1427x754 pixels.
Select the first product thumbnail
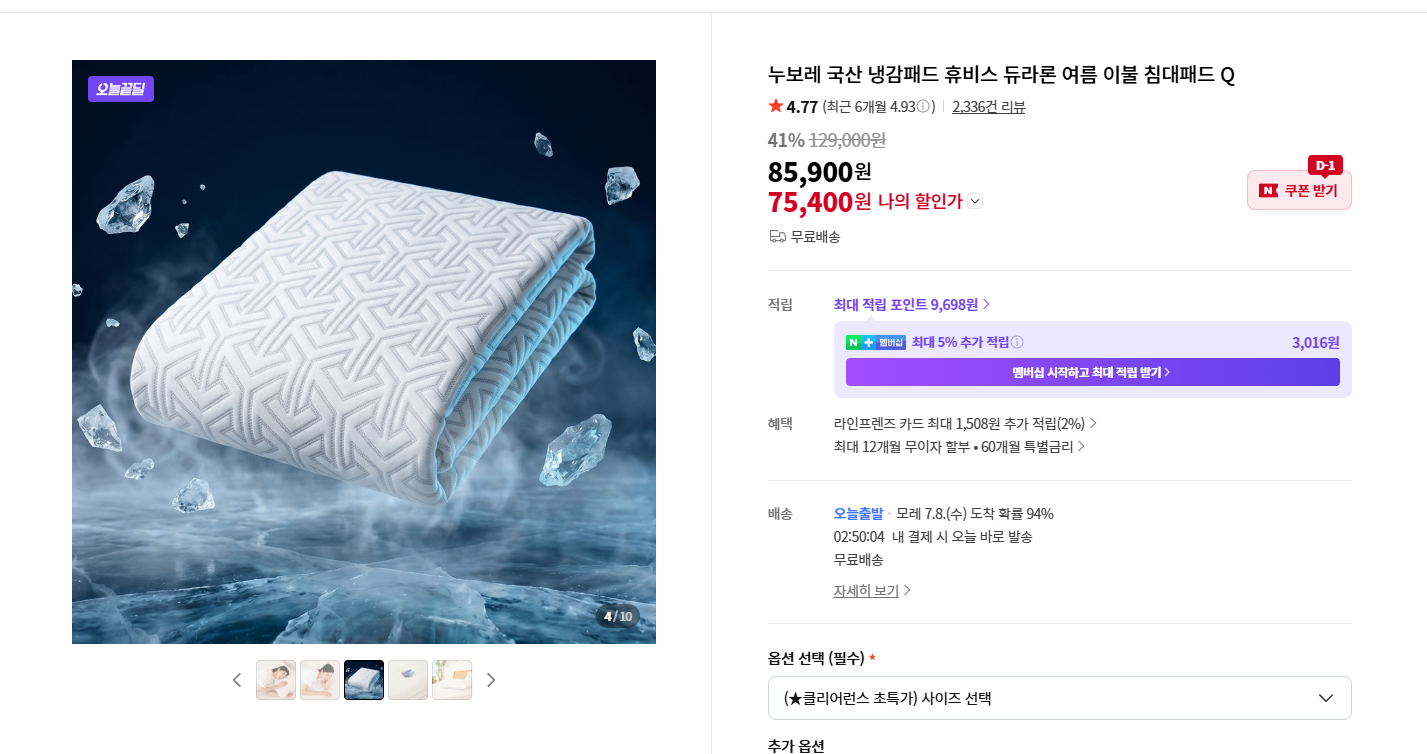pos(276,680)
